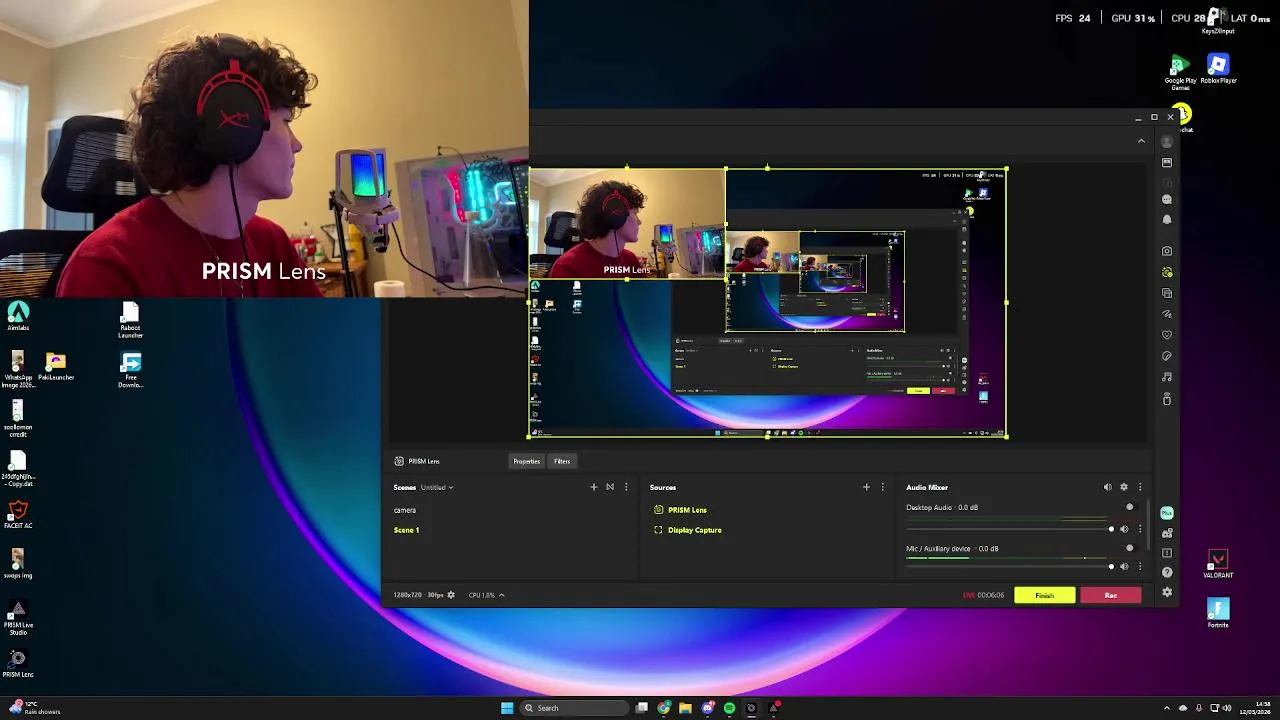This screenshot has width=1280, height=720.
Task: Open the music note icon in PRISM sidebar
Action: click(1167, 377)
